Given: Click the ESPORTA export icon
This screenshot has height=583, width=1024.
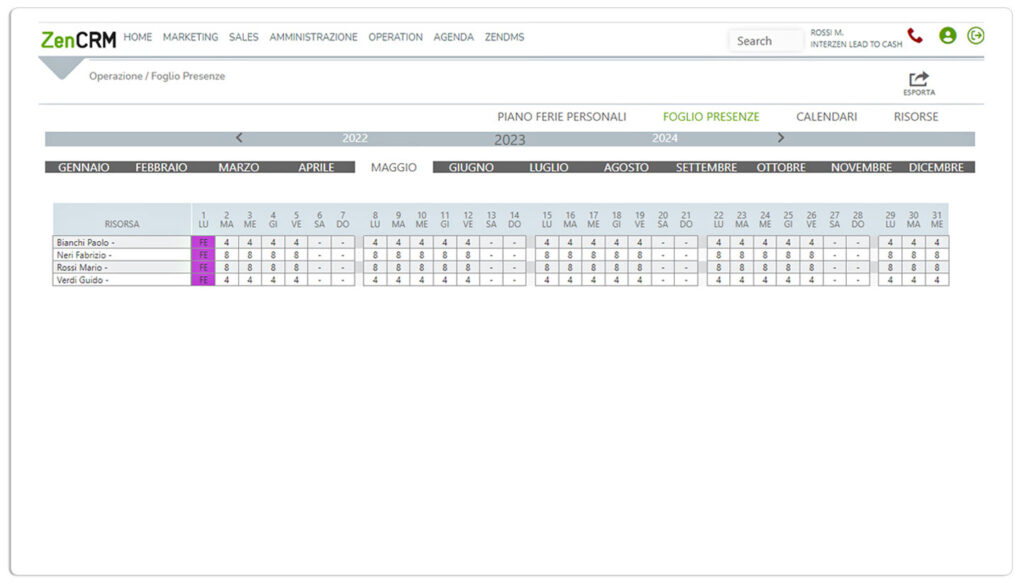Looking at the screenshot, I should (x=917, y=79).
